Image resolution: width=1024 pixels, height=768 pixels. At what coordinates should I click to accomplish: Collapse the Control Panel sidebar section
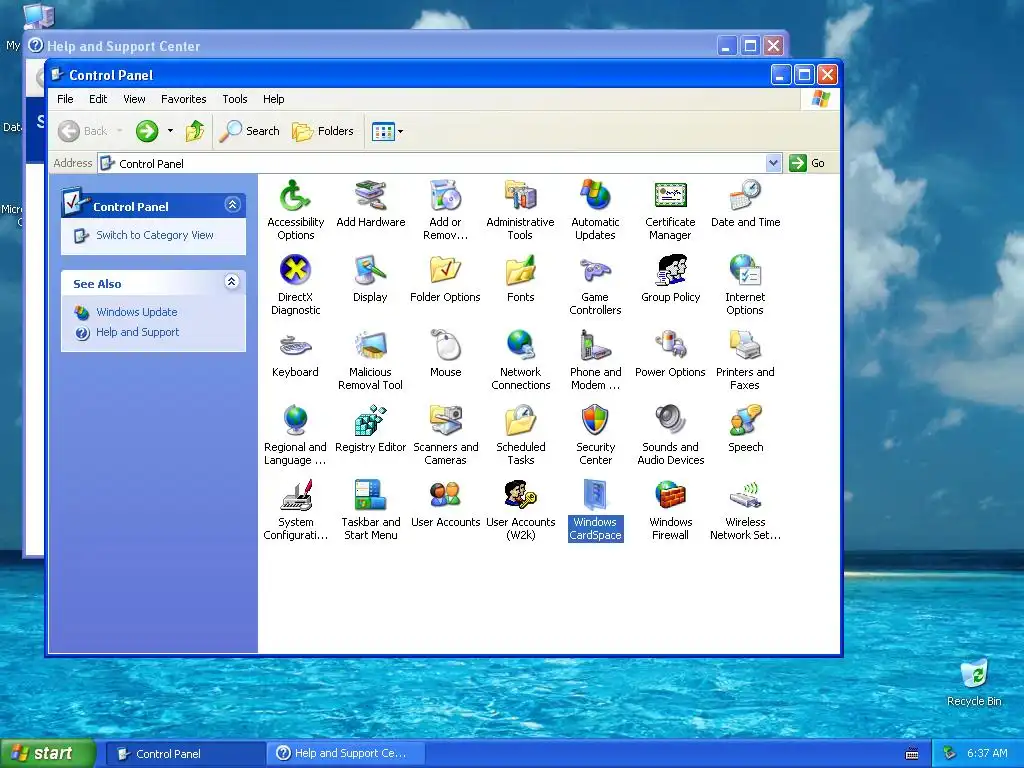click(232, 205)
